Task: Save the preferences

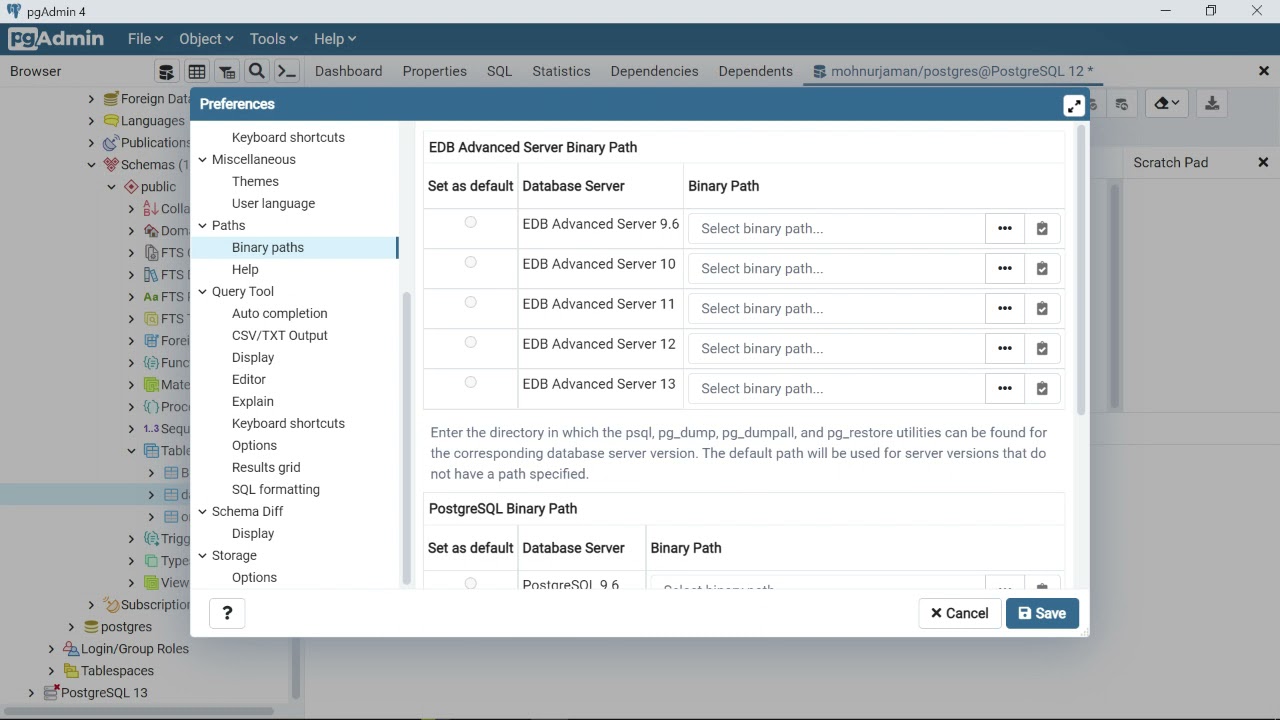Action: (x=1042, y=613)
